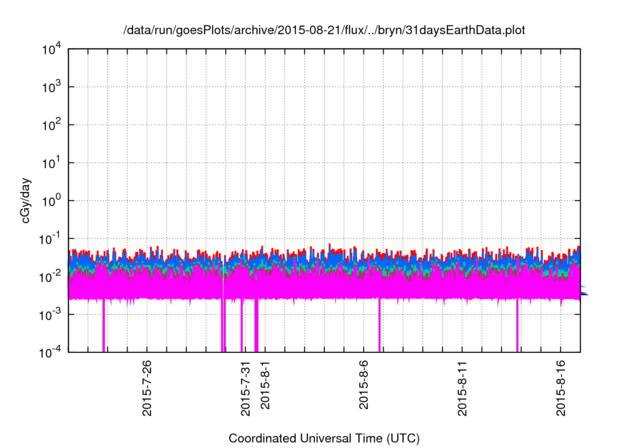
Task: Click the 2015-8-6 date label
Action: (x=364, y=384)
